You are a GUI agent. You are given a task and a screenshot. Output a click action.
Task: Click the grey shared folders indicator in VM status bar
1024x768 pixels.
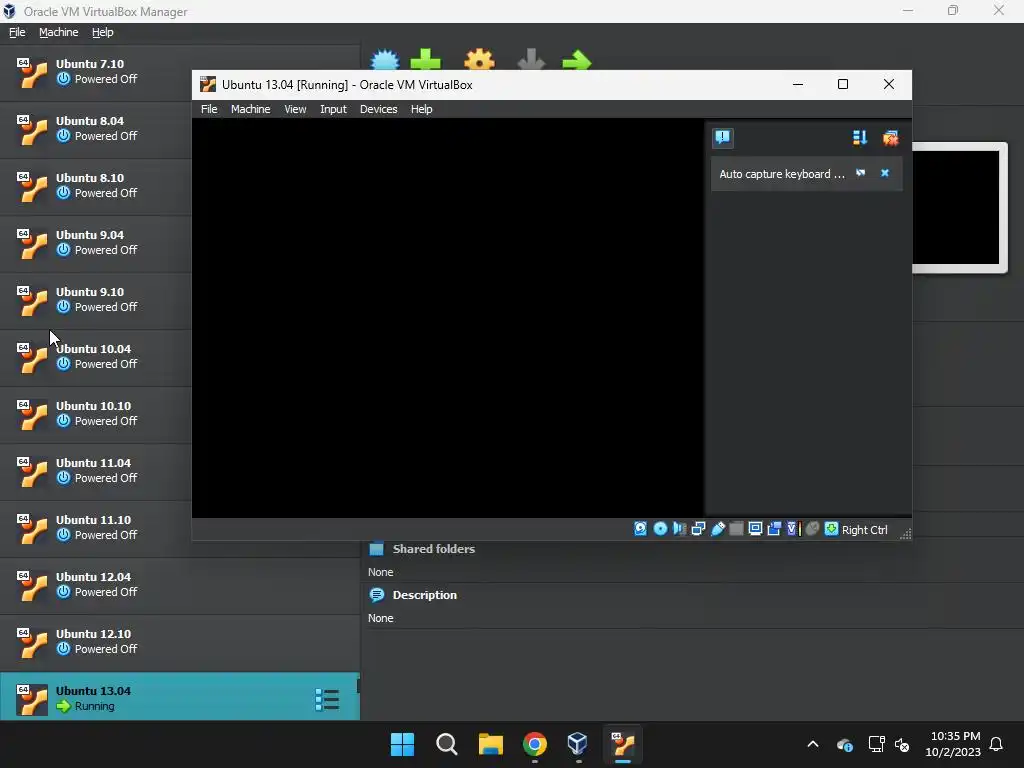coord(736,529)
